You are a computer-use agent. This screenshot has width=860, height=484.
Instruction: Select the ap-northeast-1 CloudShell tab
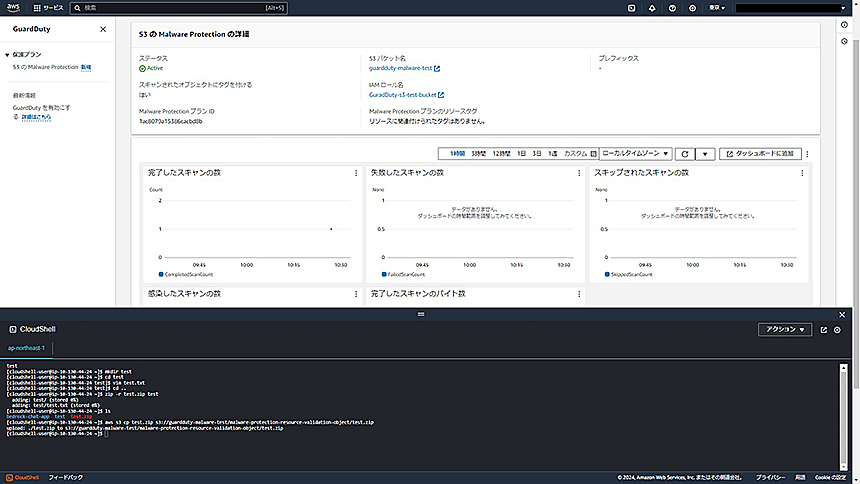[x=26, y=348]
